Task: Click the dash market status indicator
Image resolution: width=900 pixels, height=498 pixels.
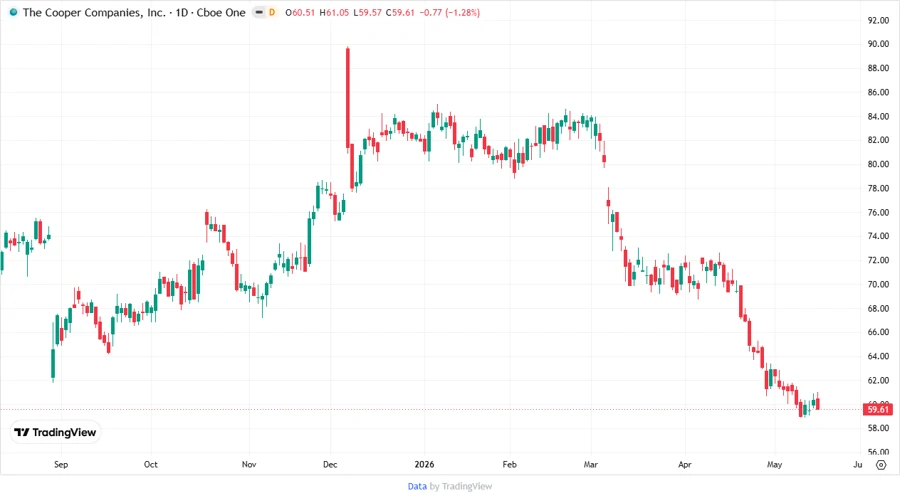Action: coord(259,12)
